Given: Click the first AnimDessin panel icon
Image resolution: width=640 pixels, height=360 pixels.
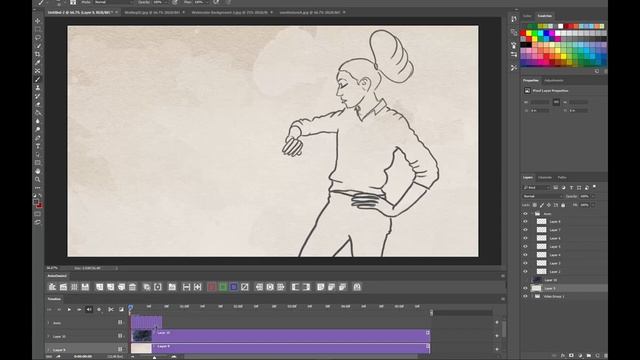Looking at the screenshot, I should click(x=52, y=287).
